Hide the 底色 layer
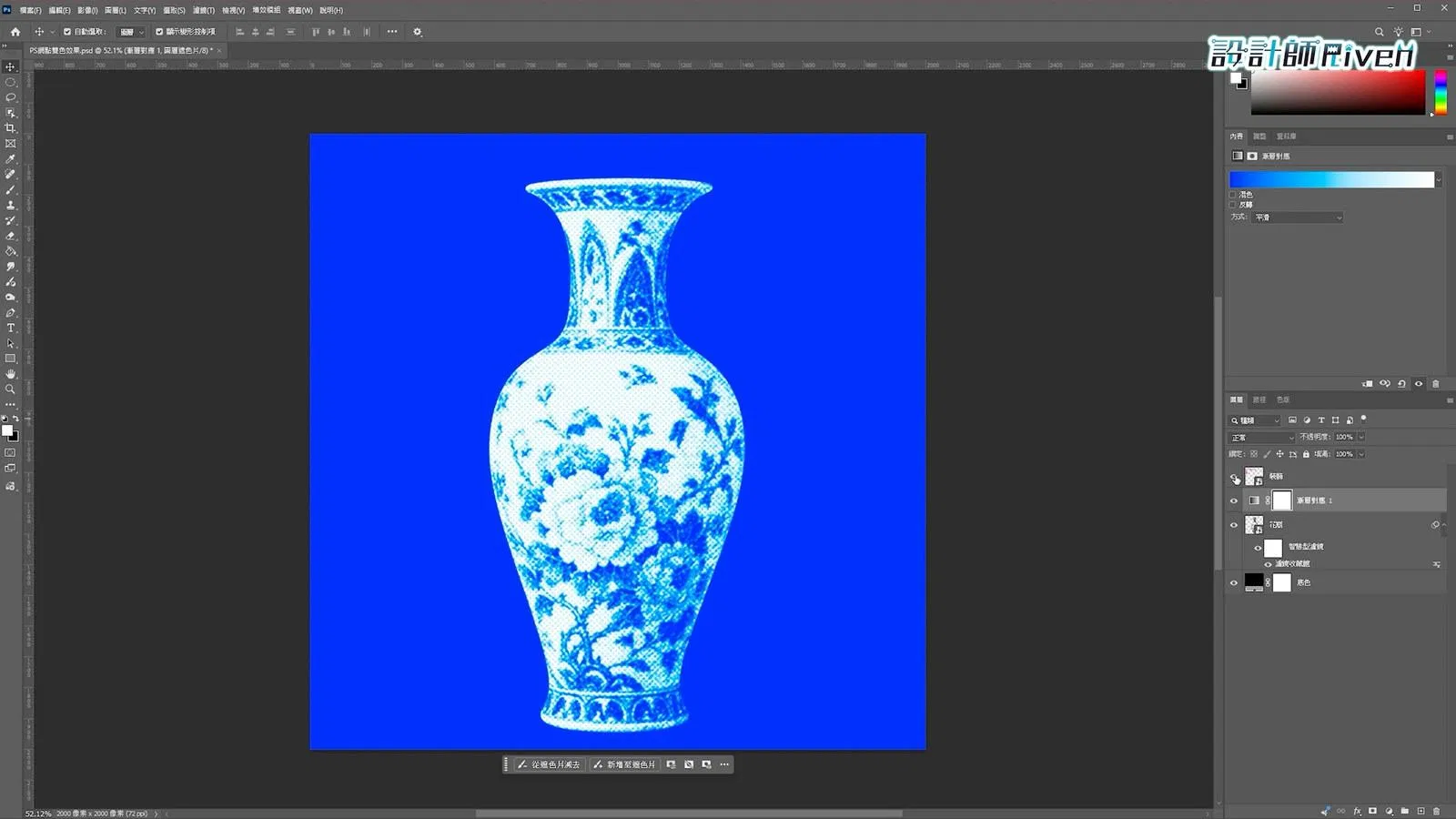This screenshot has width=1456, height=819. (1234, 583)
